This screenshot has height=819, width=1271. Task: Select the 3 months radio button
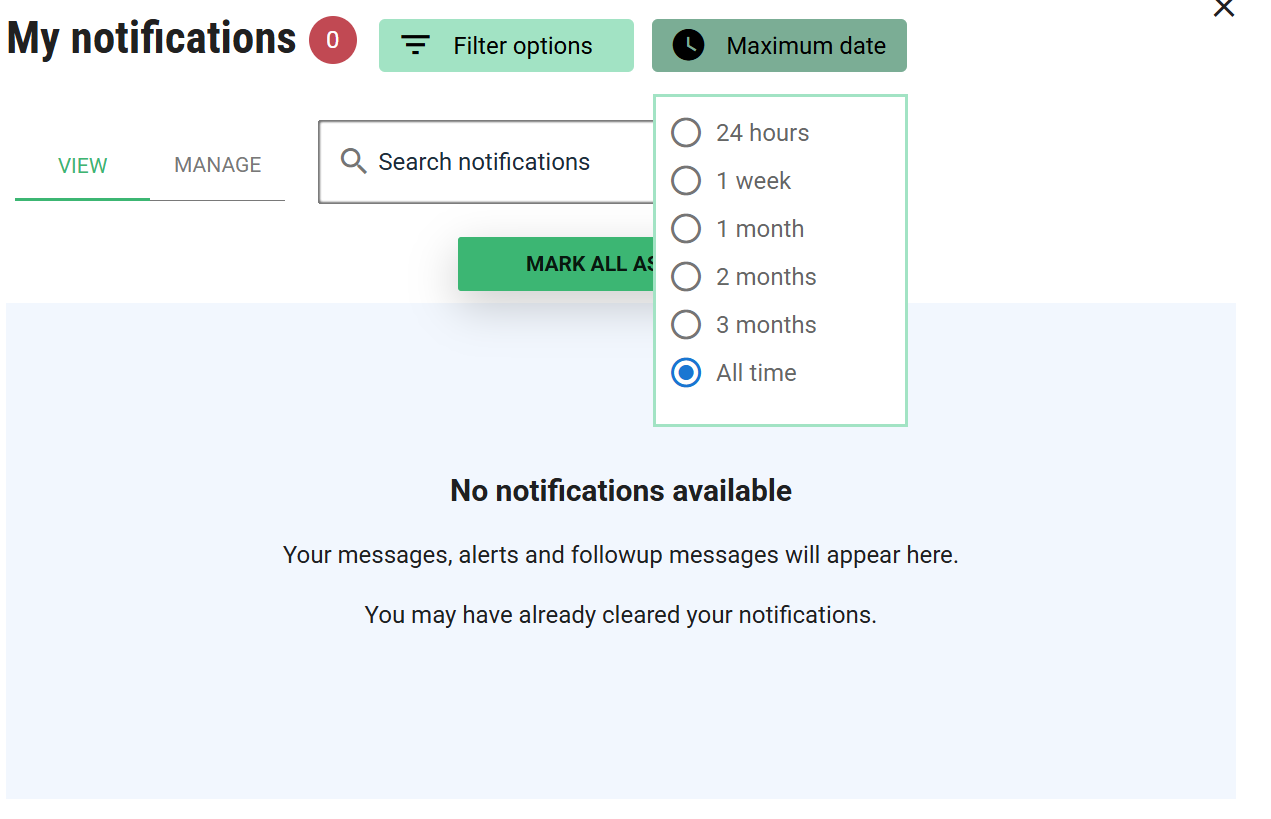pyautogui.click(x=686, y=325)
